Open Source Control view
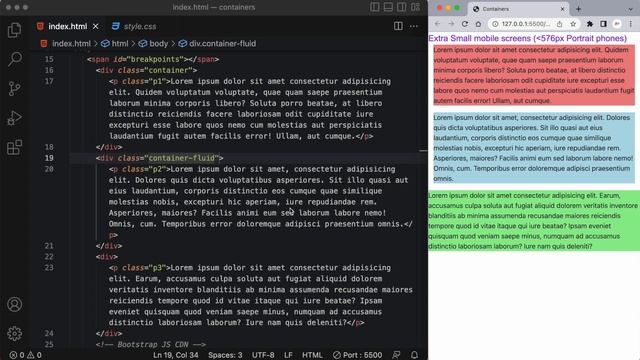The width and height of the screenshot is (640, 360). 14,89
